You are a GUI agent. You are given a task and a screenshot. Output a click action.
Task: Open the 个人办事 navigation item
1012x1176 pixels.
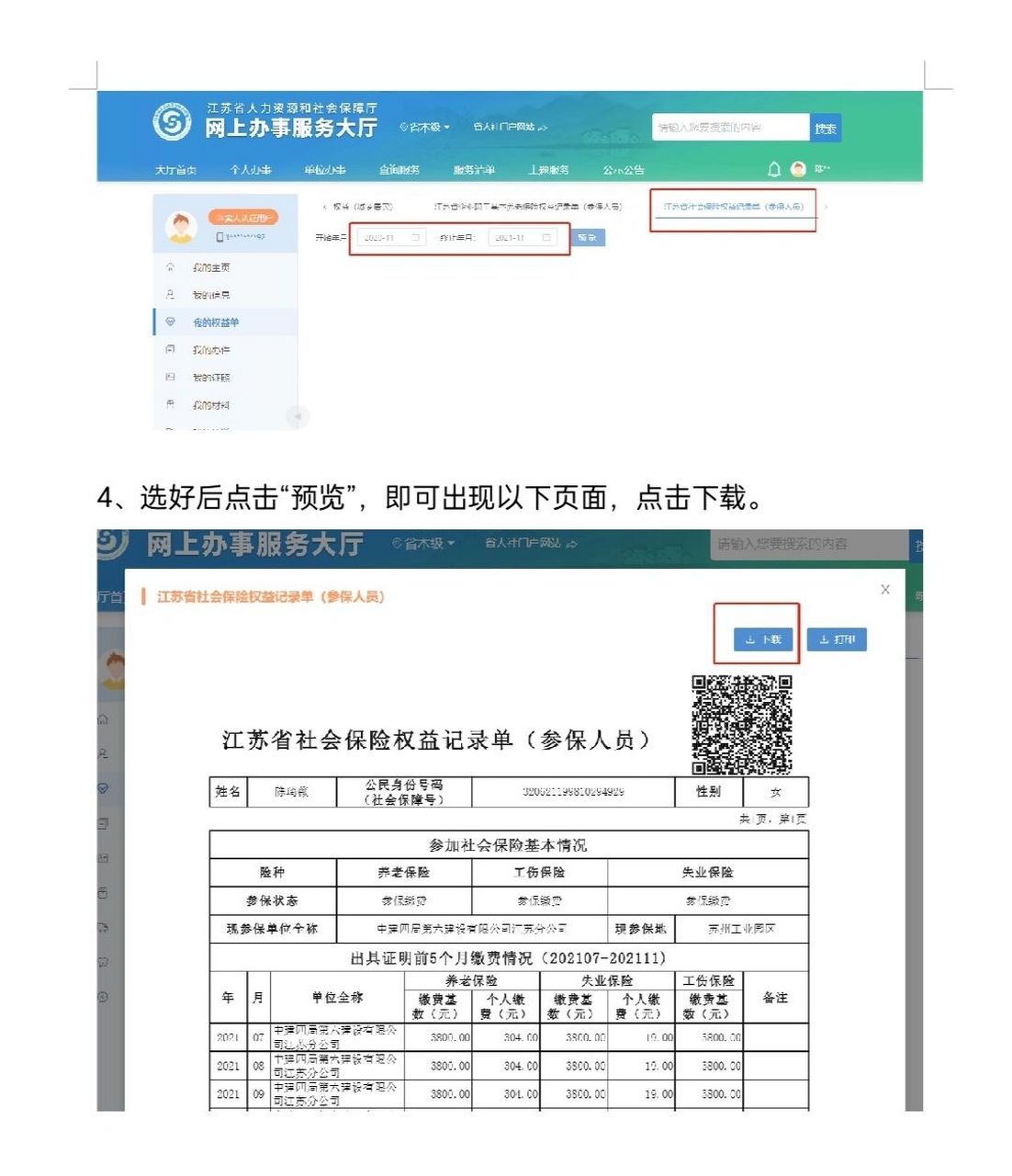tap(251, 170)
